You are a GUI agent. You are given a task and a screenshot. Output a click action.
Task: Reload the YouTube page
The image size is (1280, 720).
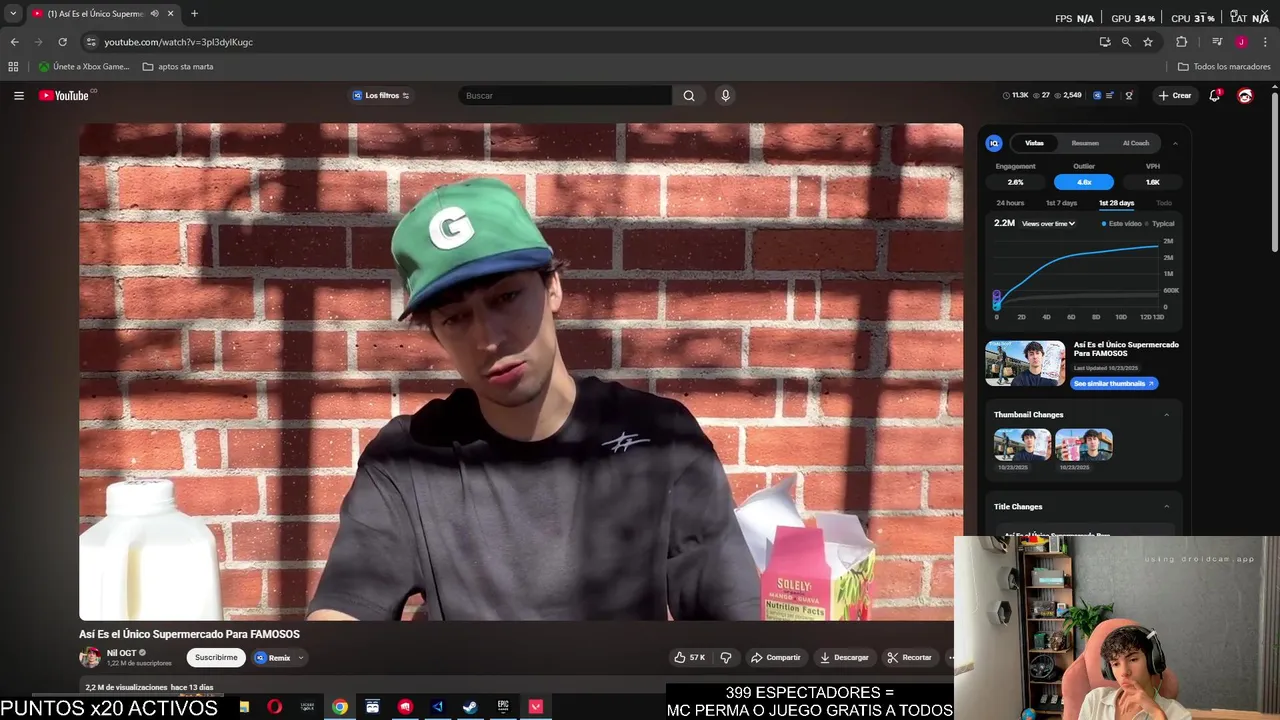(x=62, y=42)
